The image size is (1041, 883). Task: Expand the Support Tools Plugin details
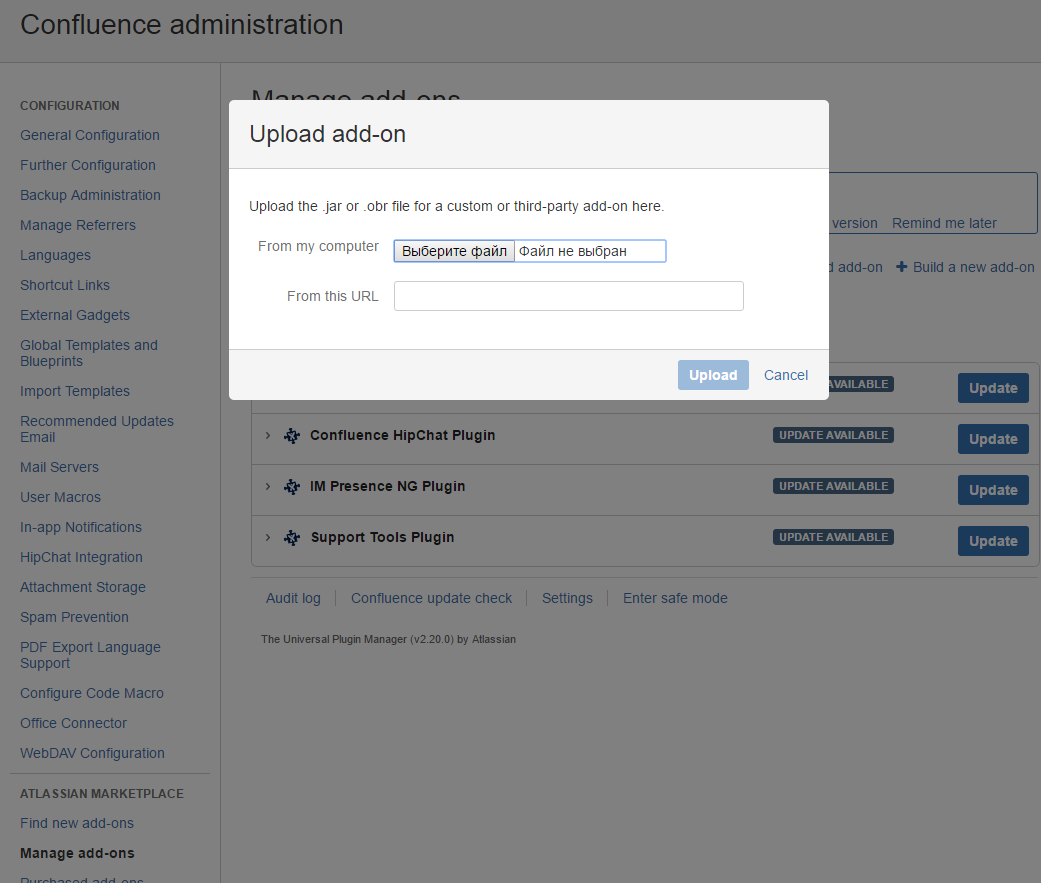(267, 537)
